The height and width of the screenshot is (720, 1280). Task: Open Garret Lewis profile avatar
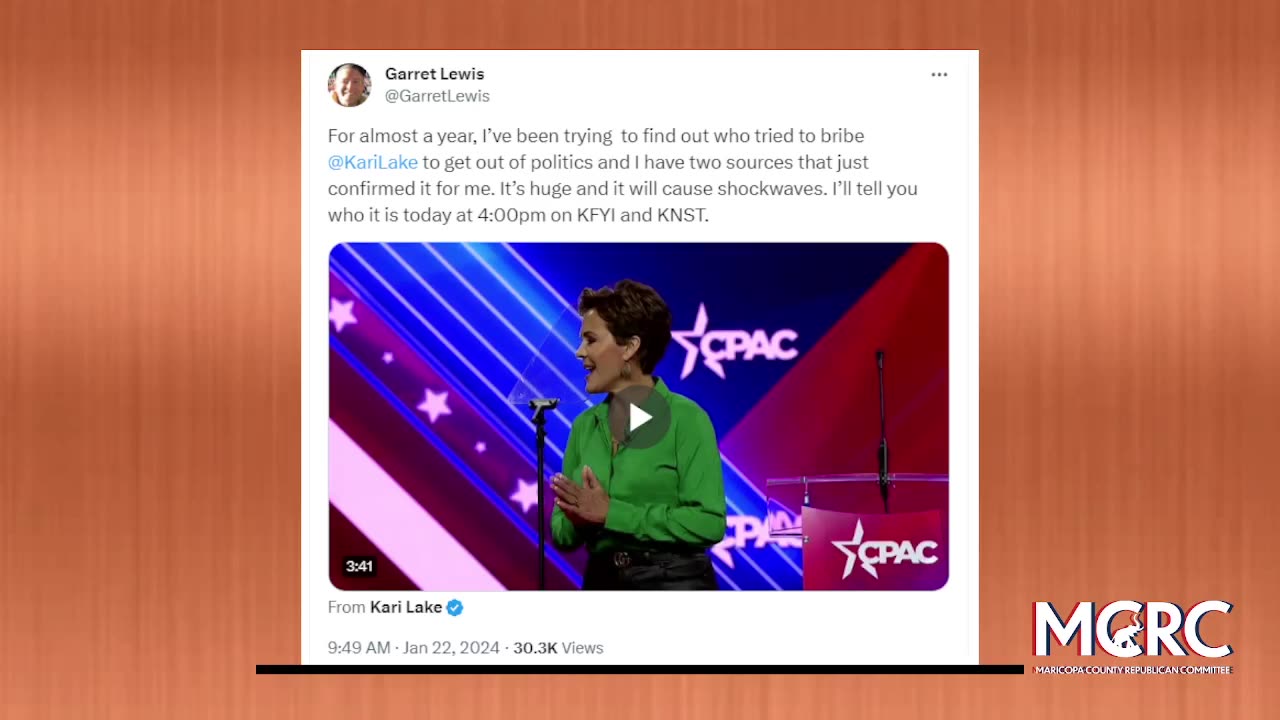pyautogui.click(x=349, y=85)
